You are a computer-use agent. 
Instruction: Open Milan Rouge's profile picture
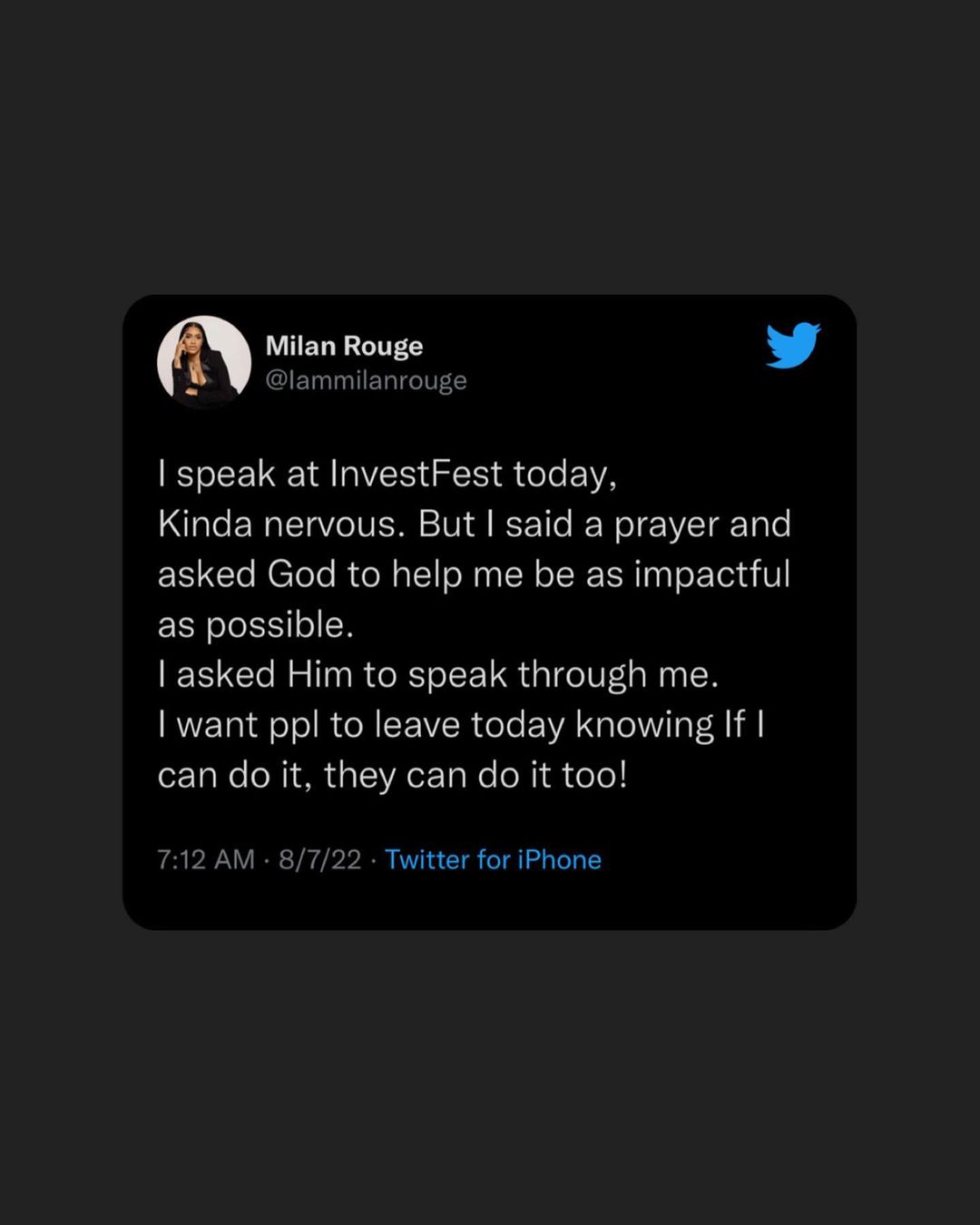coord(204,361)
